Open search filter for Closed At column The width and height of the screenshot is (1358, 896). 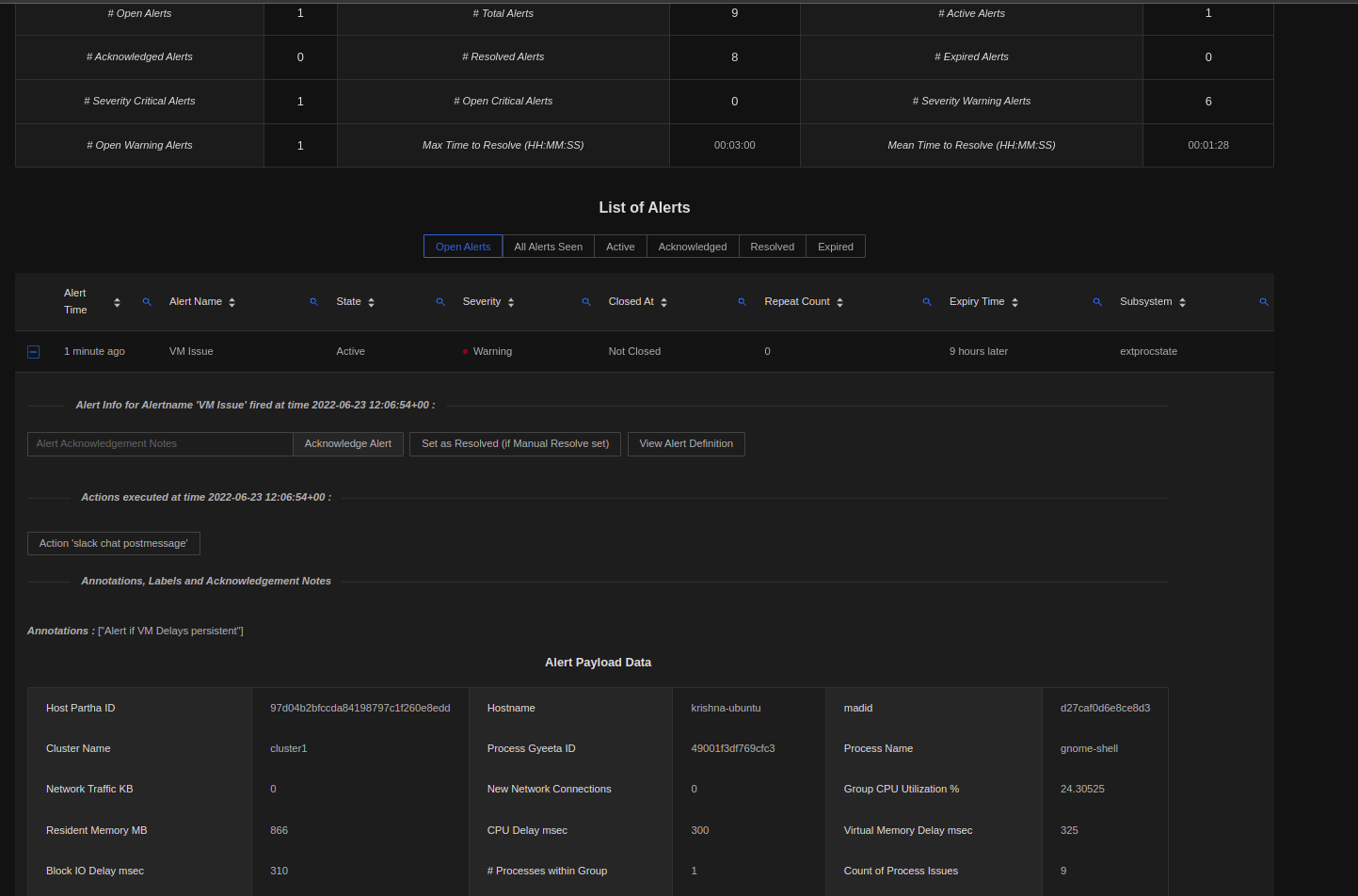coord(743,302)
